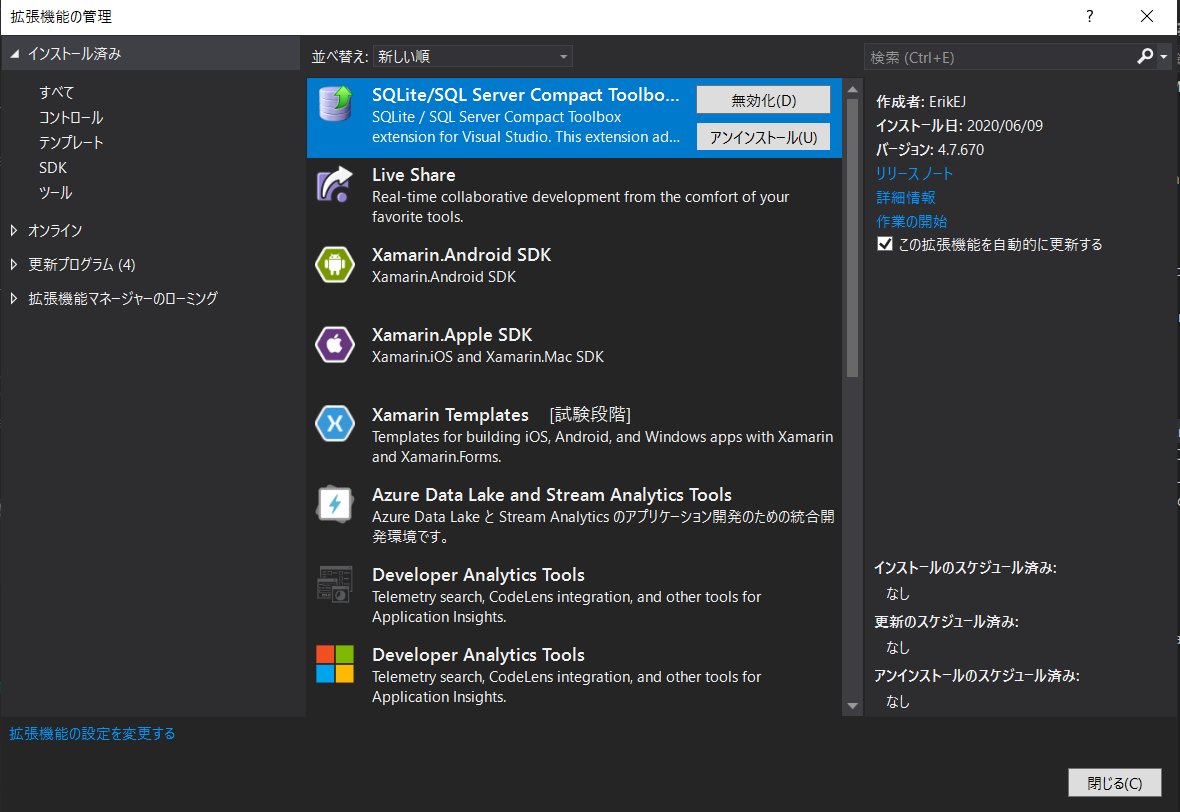This screenshot has height=812, width=1180.
Task: Toggle the auto-update extension checkbox
Action: pos(885,244)
